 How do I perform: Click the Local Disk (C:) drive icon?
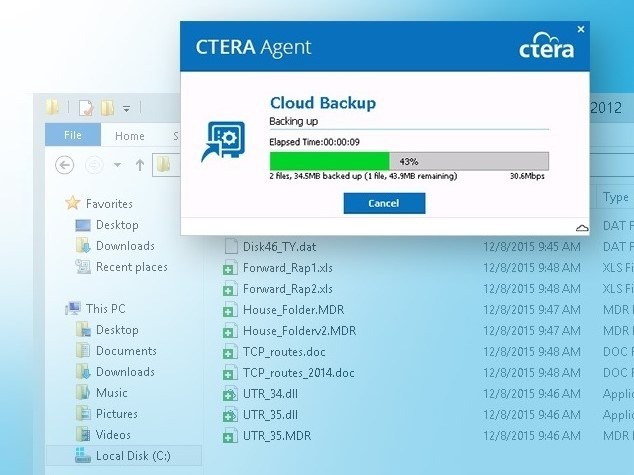(x=83, y=456)
